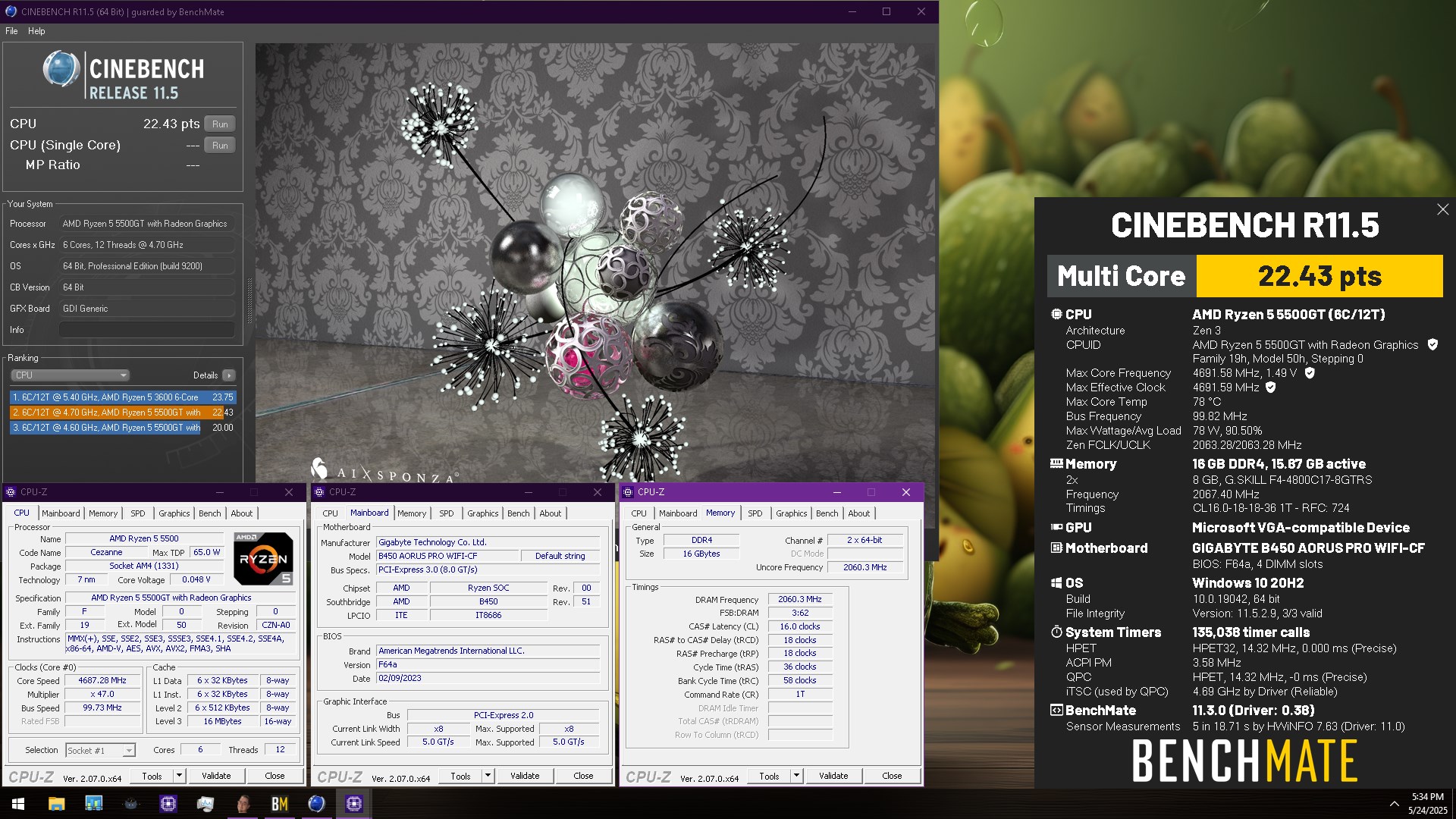
Task: Open the Help menu in Cinebench
Action: click(x=36, y=31)
